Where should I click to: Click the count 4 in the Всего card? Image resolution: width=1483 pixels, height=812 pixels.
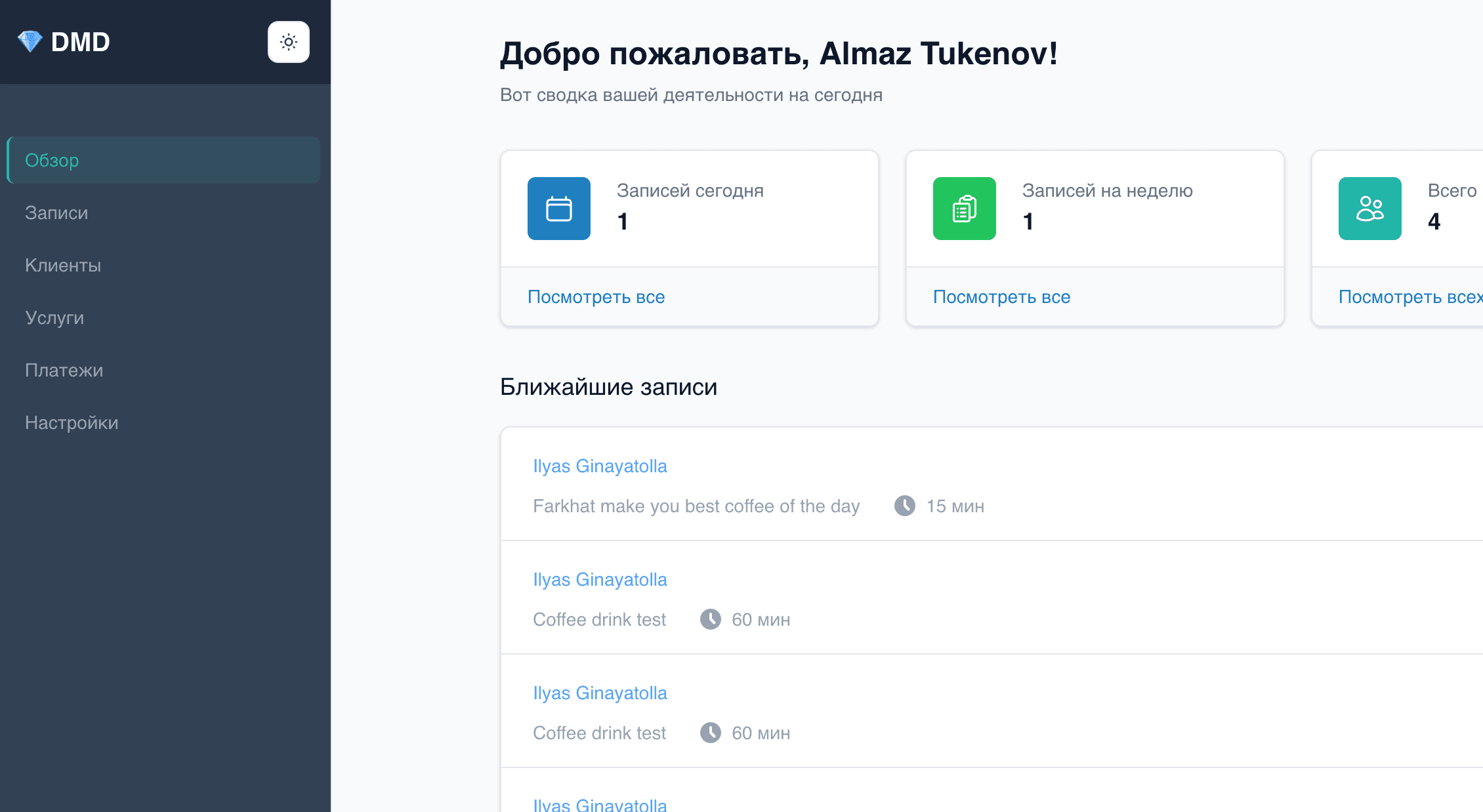click(1434, 222)
